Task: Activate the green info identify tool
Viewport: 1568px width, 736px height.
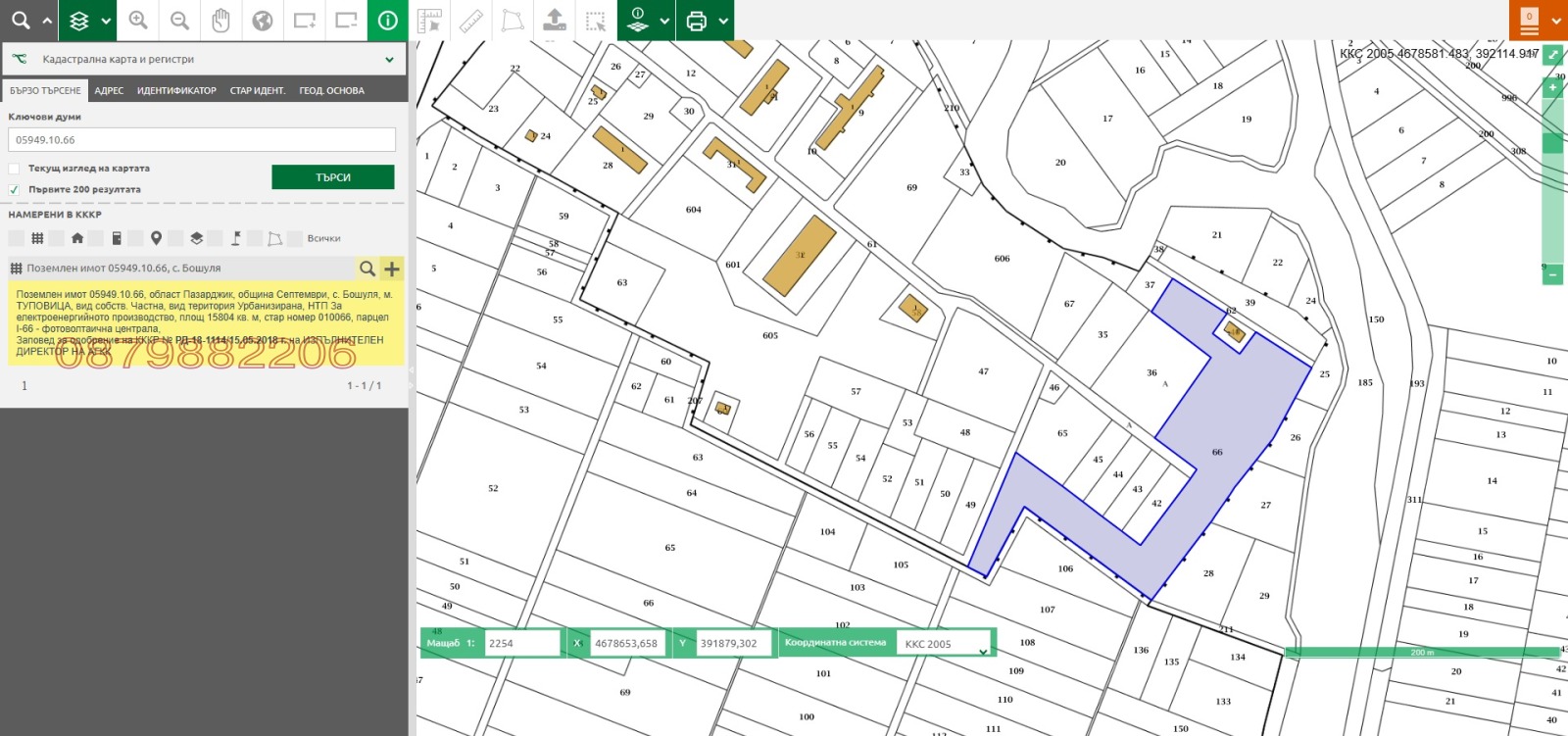Action: (x=388, y=21)
